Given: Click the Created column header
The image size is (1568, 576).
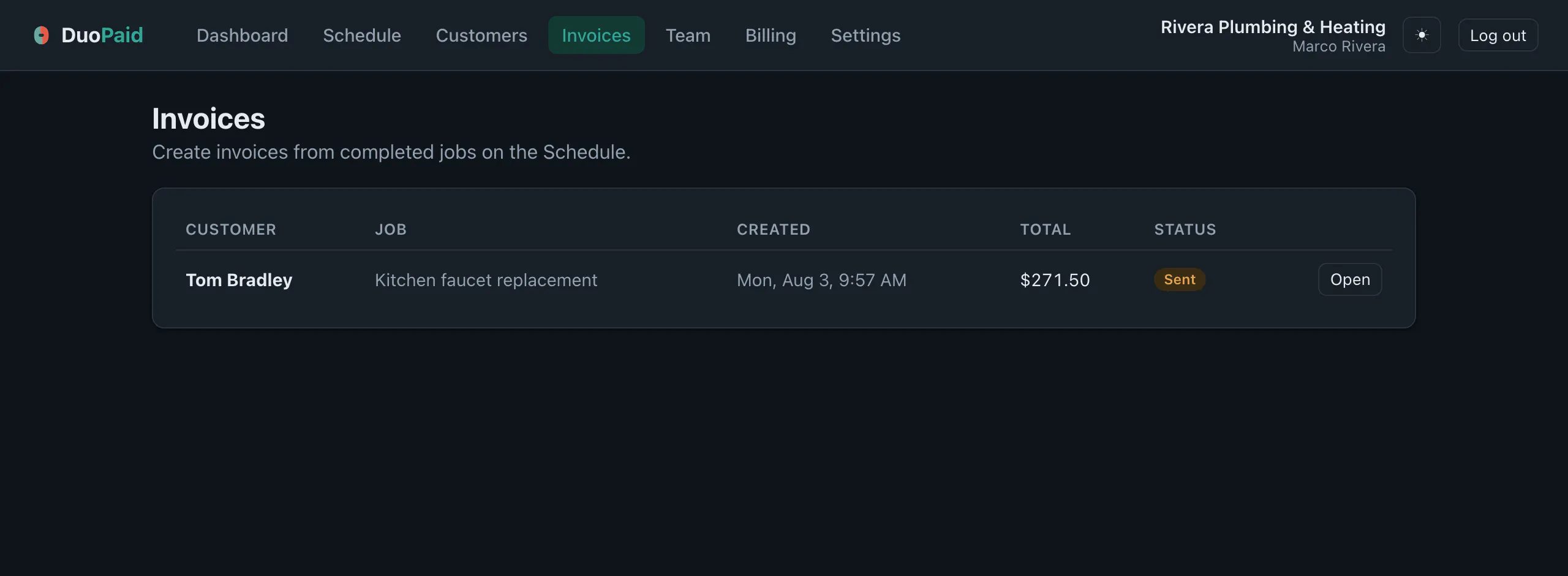Looking at the screenshot, I should (x=774, y=229).
